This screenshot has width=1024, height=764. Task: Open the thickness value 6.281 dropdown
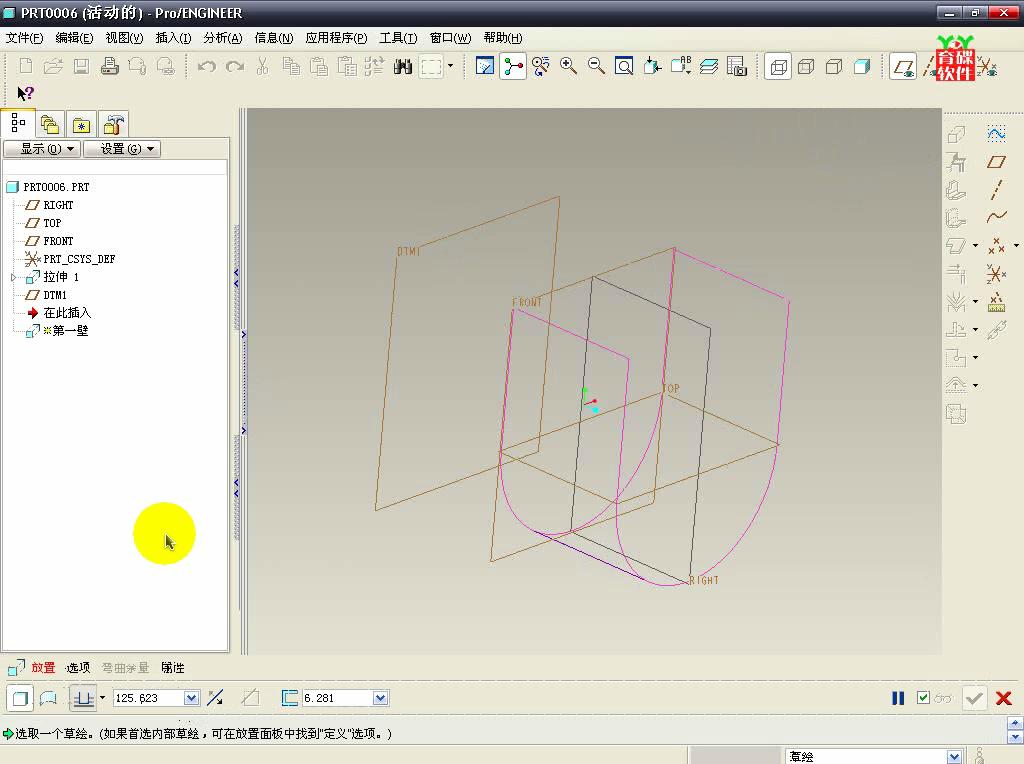pyautogui.click(x=380, y=698)
